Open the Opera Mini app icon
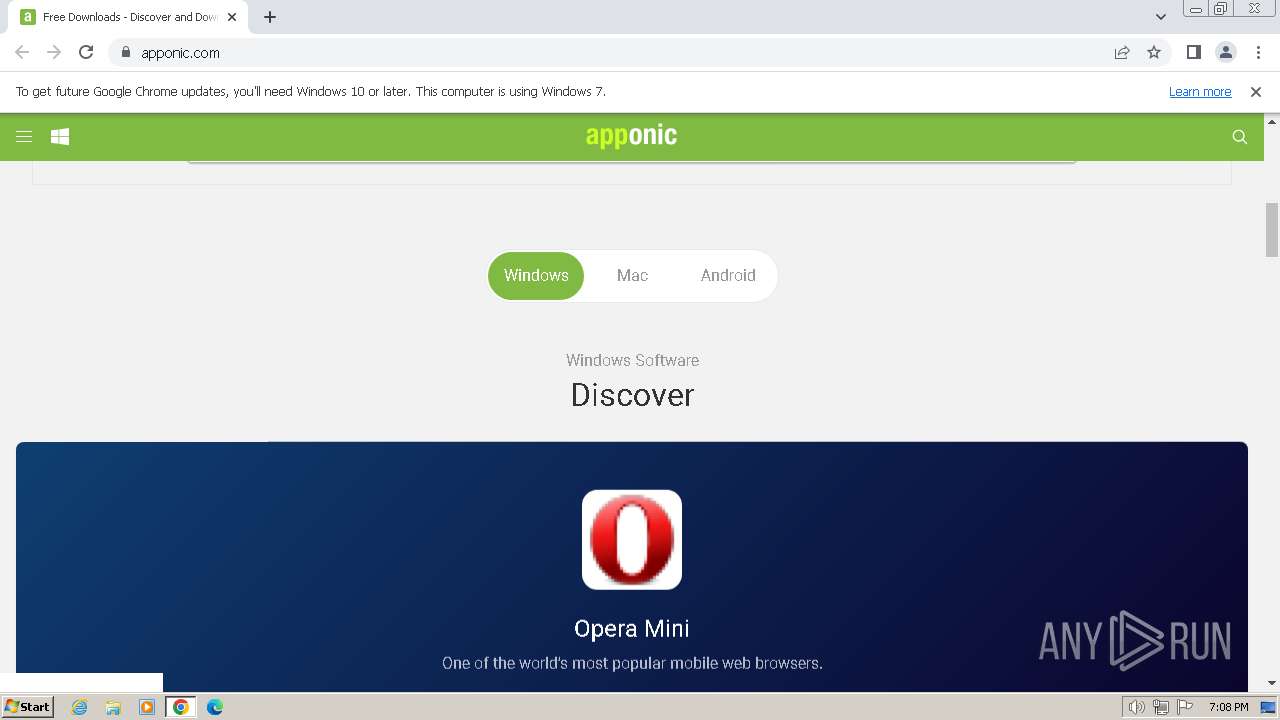This screenshot has height=720, width=1280. pyautogui.click(x=632, y=540)
